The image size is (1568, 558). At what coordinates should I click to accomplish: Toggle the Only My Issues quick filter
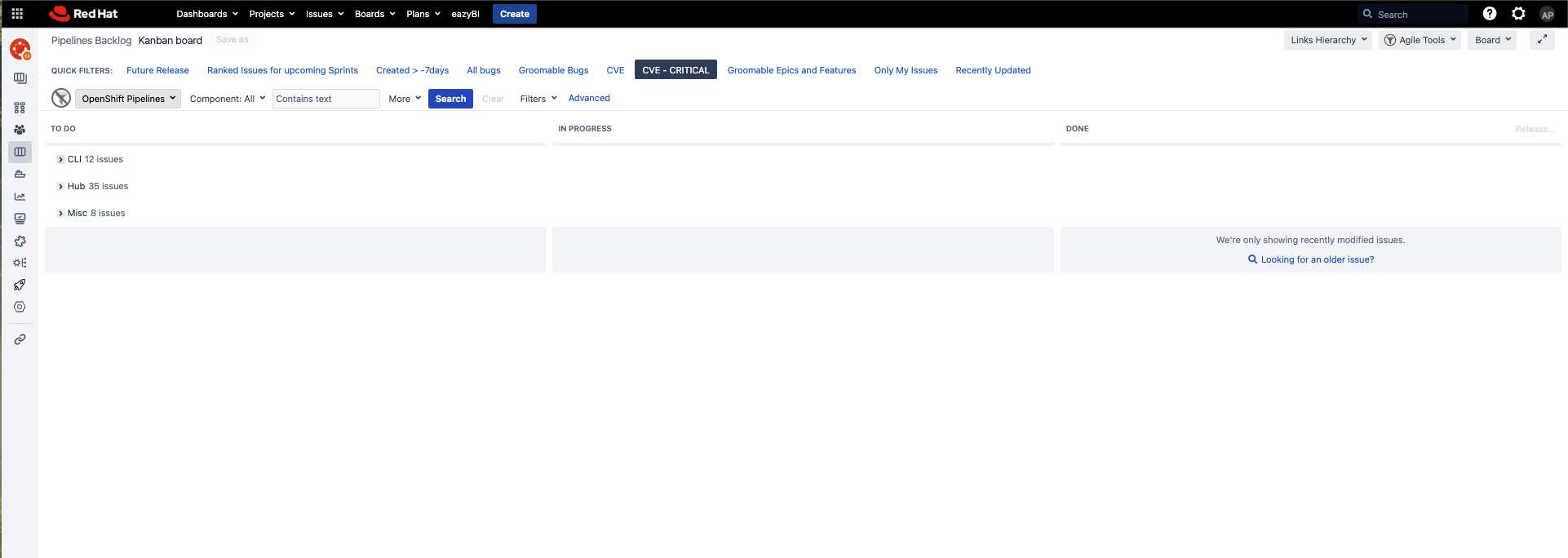[906, 70]
